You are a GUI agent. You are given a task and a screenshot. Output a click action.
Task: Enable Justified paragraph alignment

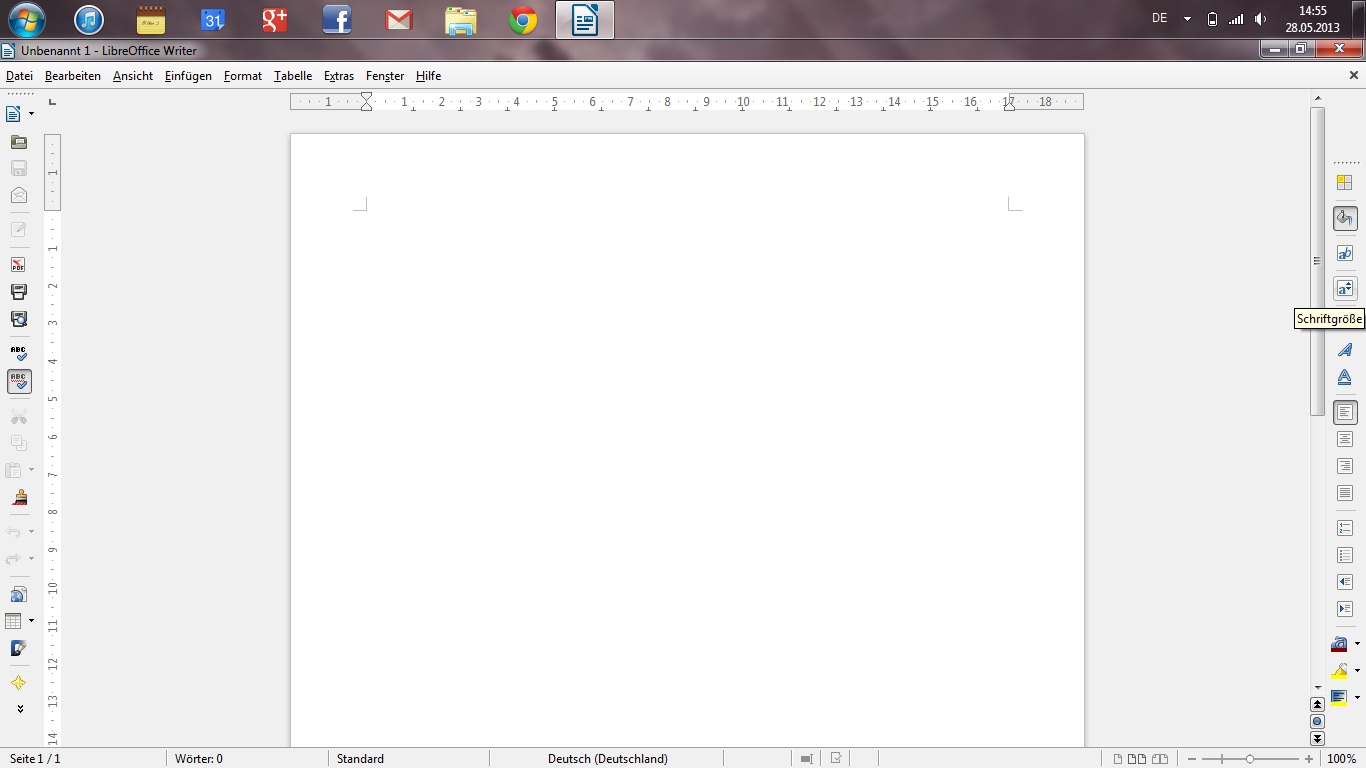1345,493
